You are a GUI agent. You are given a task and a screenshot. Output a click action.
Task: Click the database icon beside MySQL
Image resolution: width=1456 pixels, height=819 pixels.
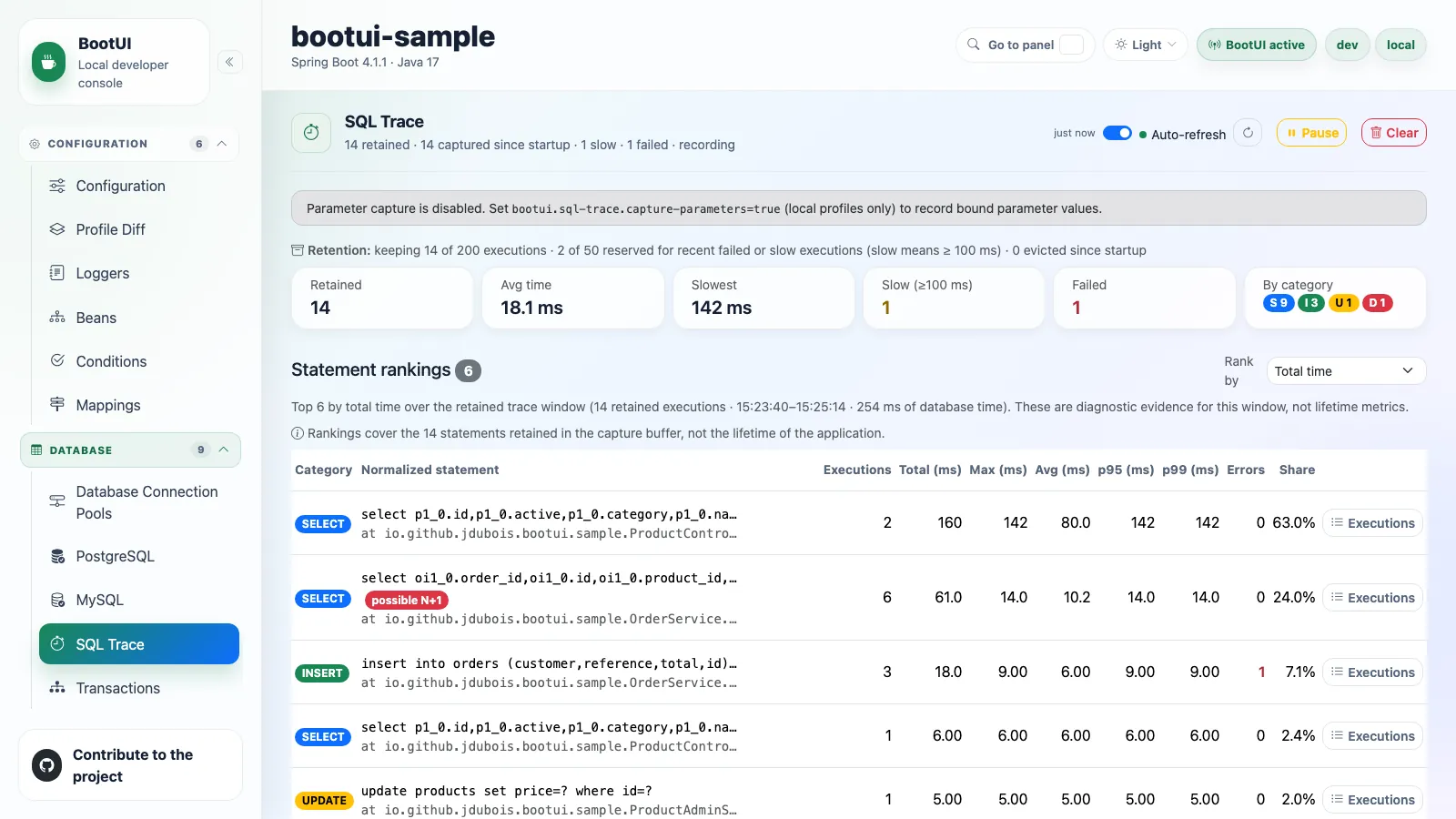pyautogui.click(x=57, y=600)
